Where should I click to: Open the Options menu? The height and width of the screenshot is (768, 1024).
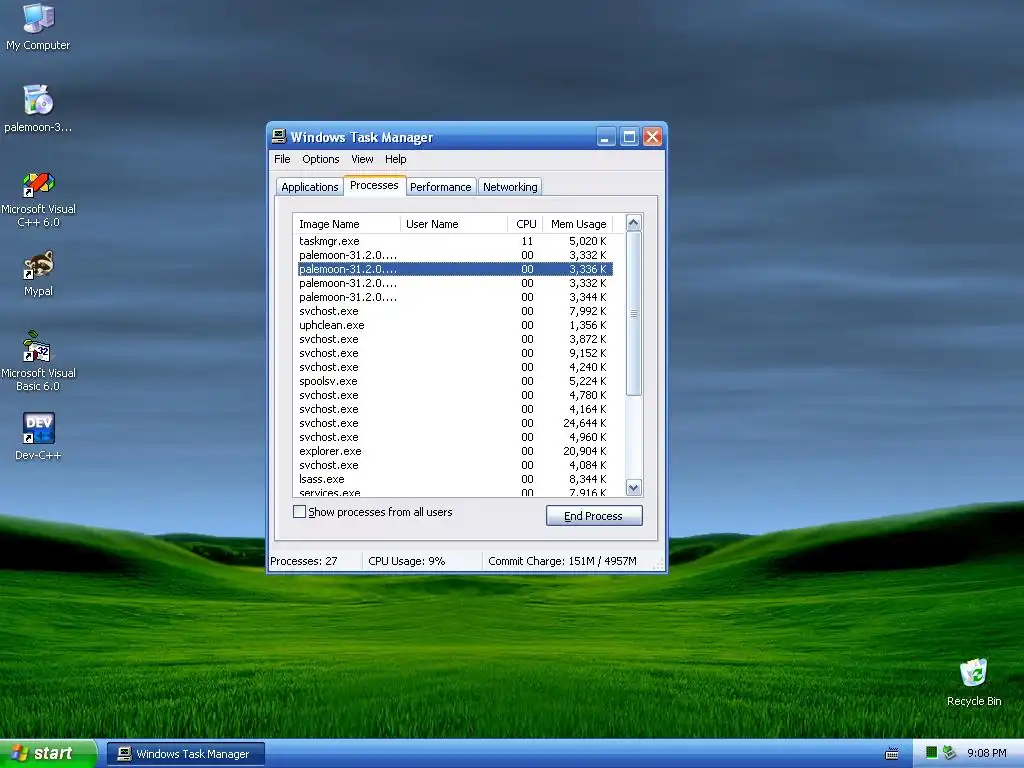(x=321, y=159)
